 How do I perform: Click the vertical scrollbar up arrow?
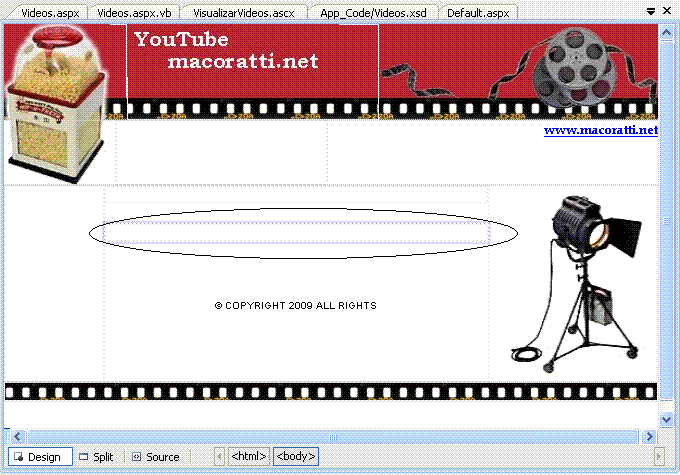pos(666,33)
